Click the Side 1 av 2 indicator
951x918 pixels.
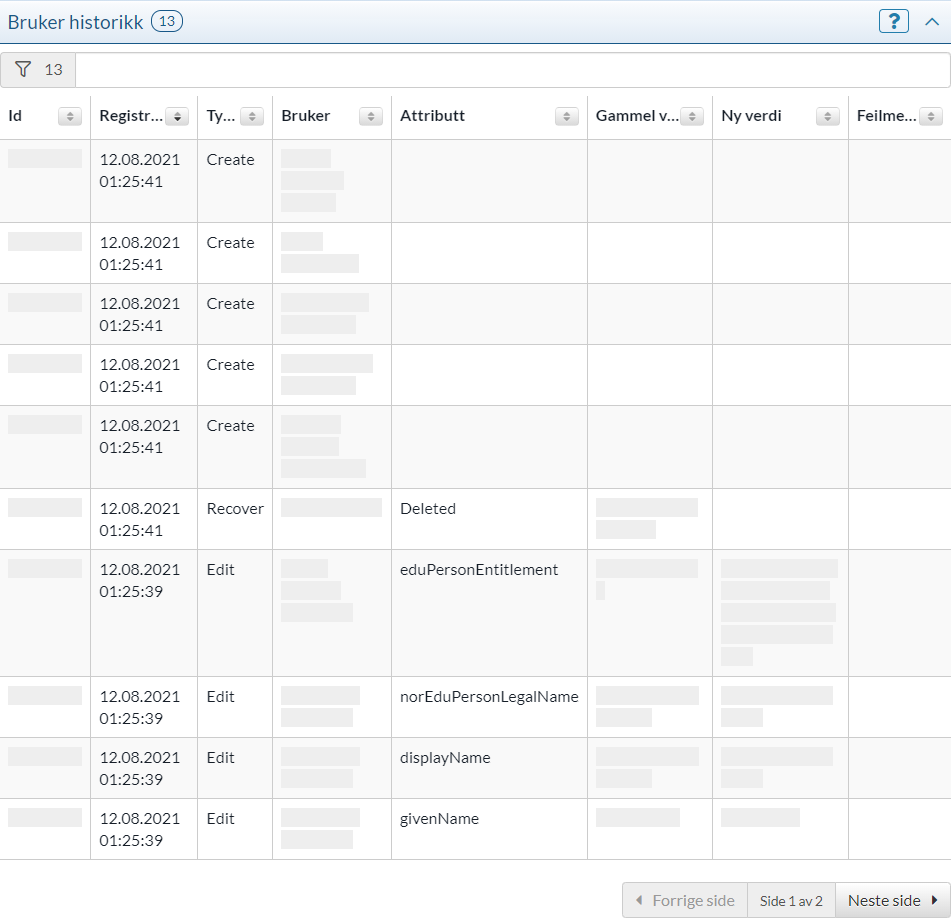click(791, 900)
